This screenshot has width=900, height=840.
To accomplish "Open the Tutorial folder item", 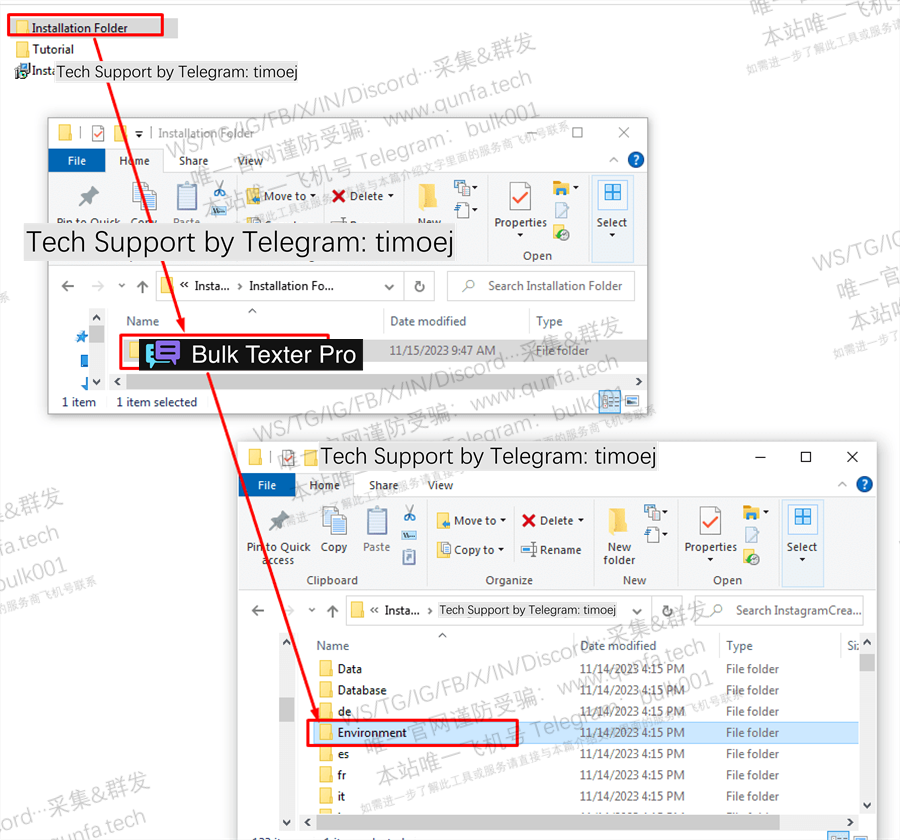I will point(45,49).
